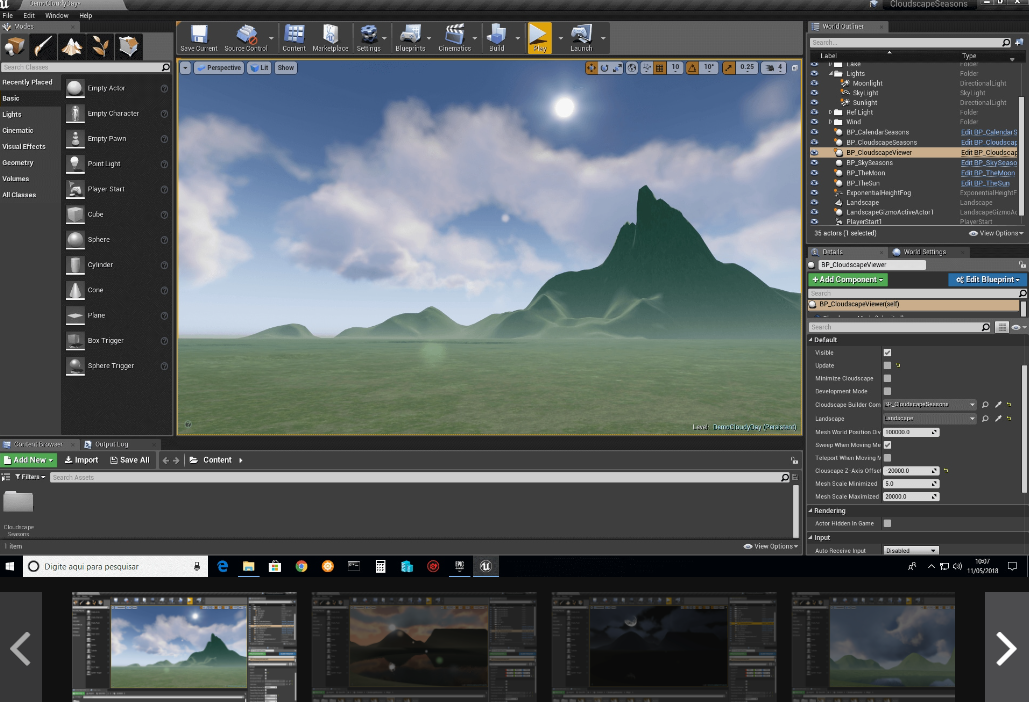The height and width of the screenshot is (702, 1029).
Task: Open Chrome from the Windows taskbar
Action: 301,566
